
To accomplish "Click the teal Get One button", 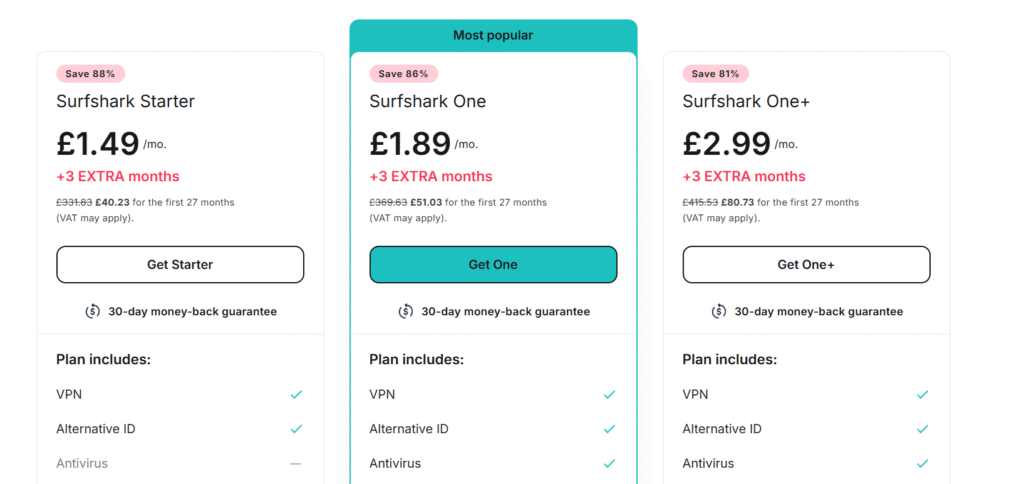I will pos(493,265).
